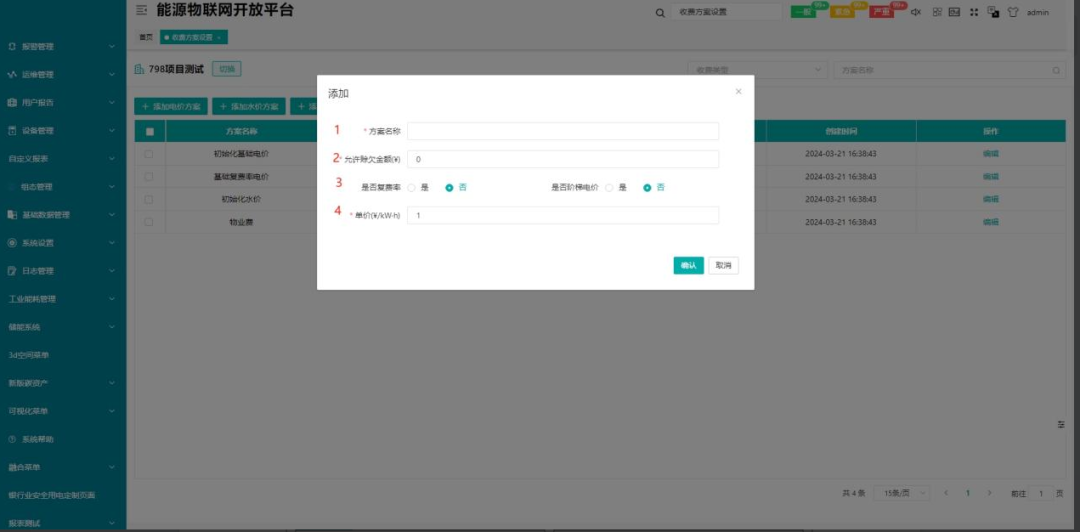Viewport: 1080px width, 532px height.
Task: Expand 运维管理 in the sidebar
Action: (x=63, y=74)
